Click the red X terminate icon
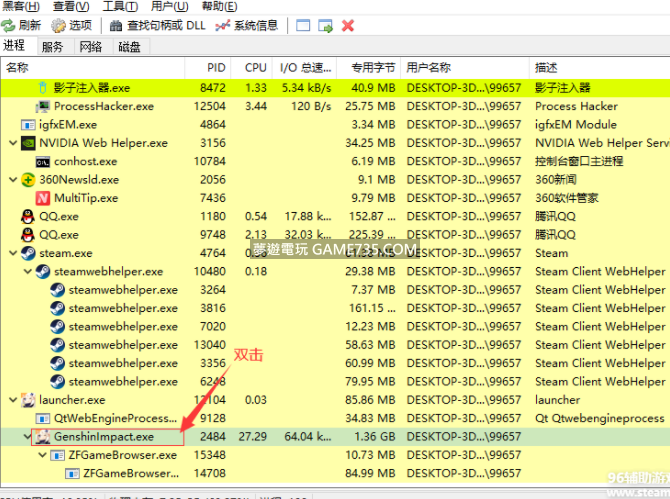The height and width of the screenshot is (499, 670). pos(348,26)
